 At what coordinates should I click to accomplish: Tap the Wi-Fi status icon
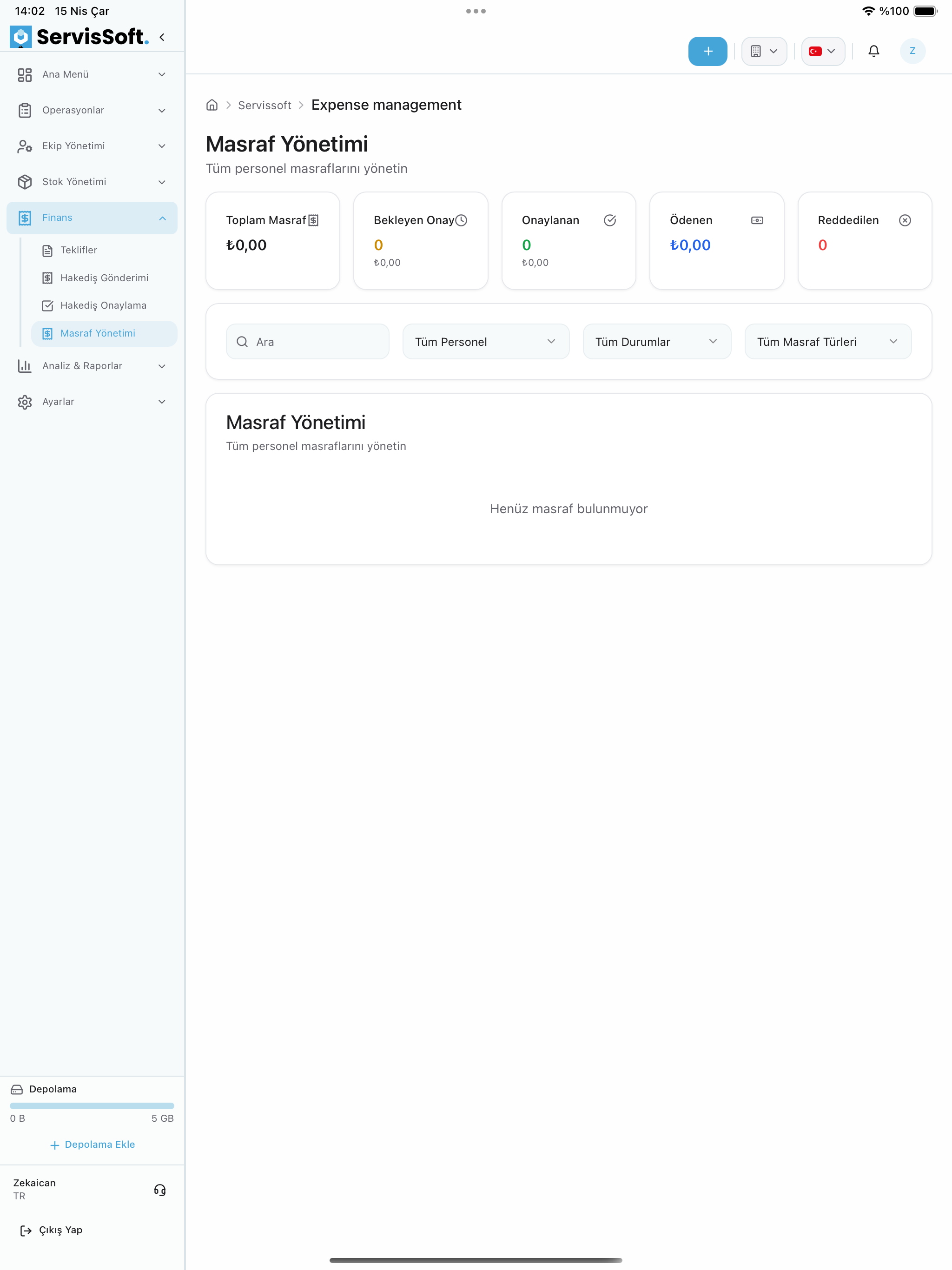[x=868, y=11]
